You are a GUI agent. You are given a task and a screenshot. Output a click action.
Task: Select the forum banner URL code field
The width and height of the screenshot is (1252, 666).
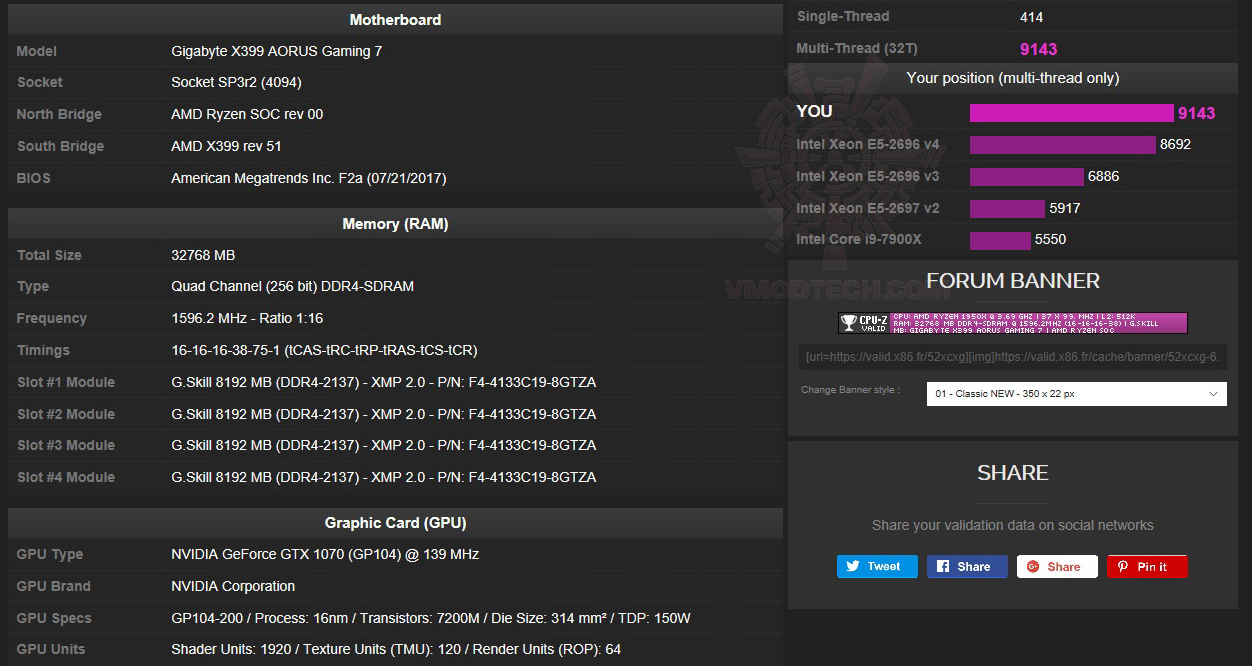point(1013,357)
